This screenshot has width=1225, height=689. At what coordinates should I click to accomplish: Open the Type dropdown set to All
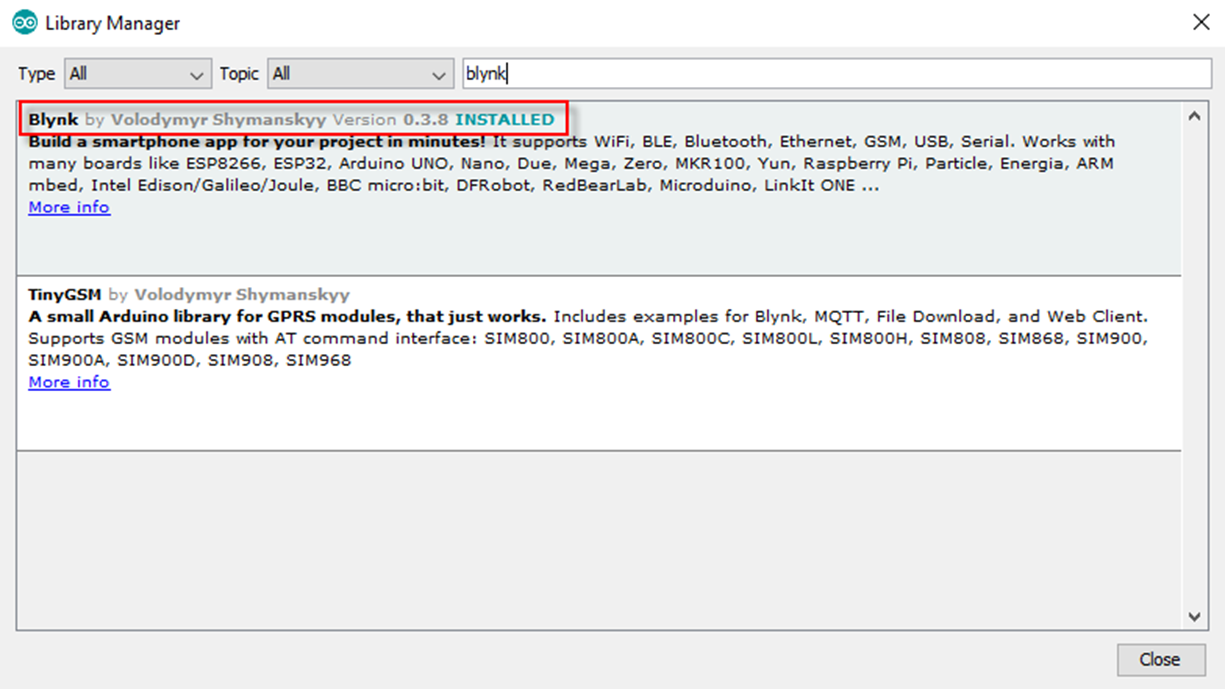pyautogui.click(x=137, y=74)
